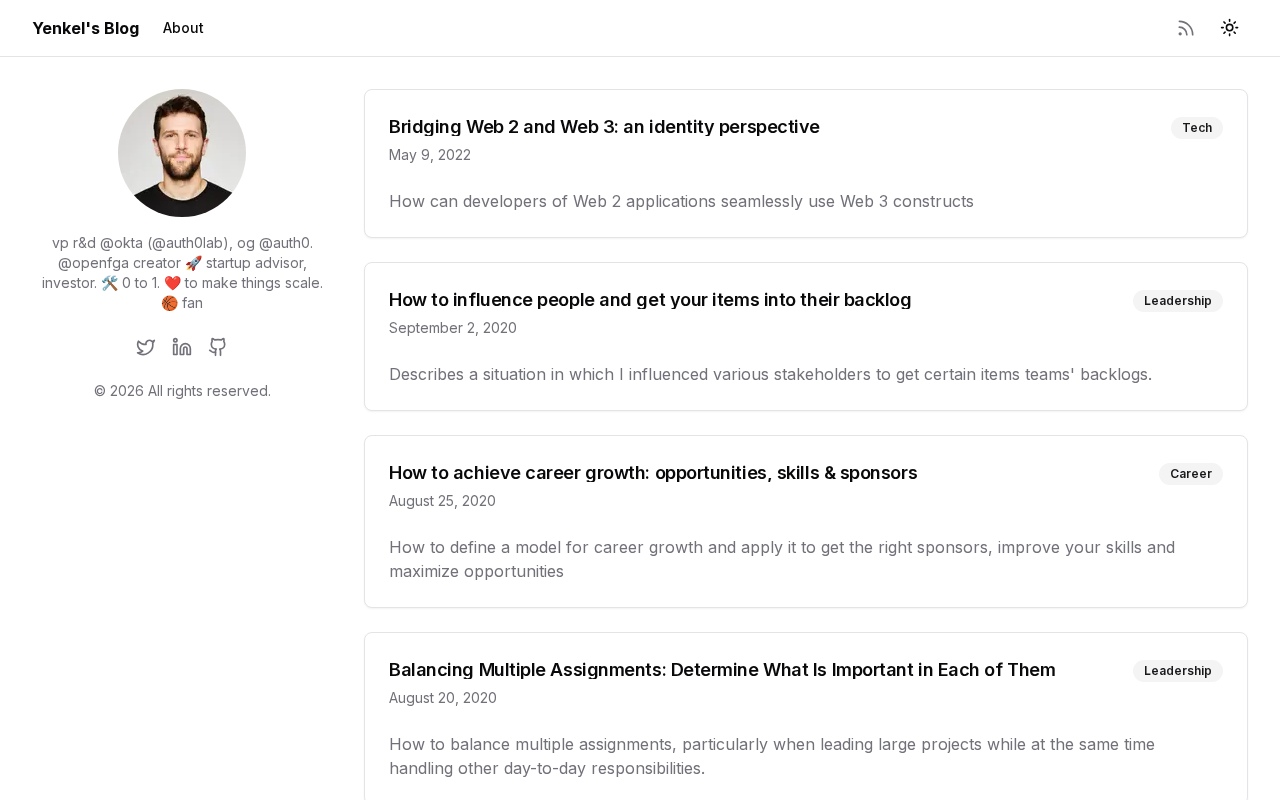Toggle the light/dark theme sun icon
This screenshot has height=800, width=1280.
click(x=1230, y=28)
